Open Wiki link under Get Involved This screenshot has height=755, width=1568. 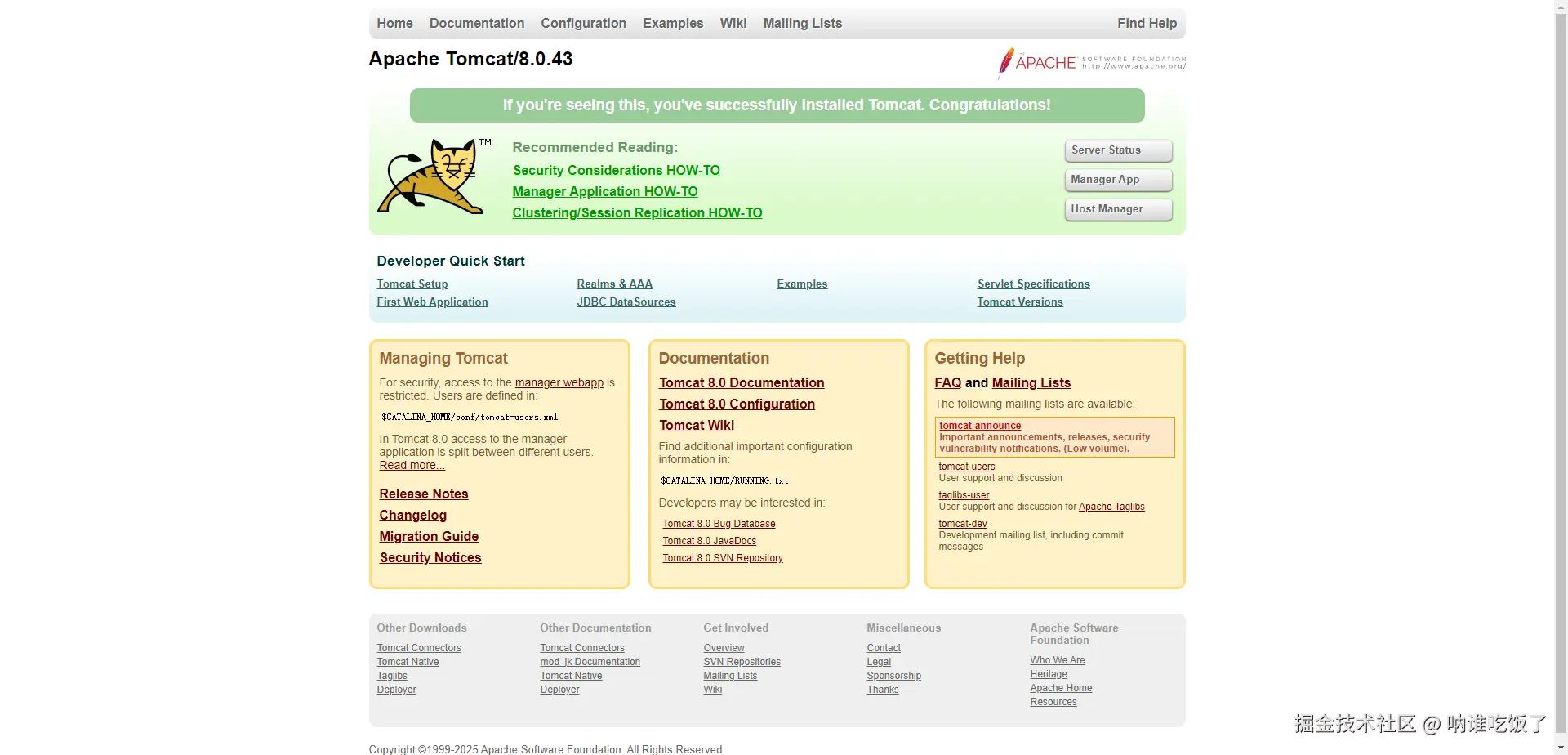pos(713,690)
